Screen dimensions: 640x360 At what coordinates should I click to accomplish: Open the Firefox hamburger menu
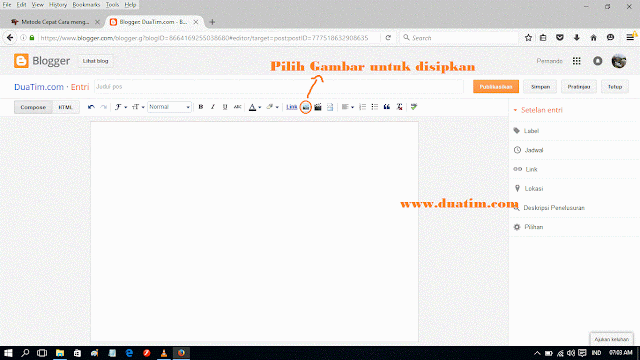(630, 38)
